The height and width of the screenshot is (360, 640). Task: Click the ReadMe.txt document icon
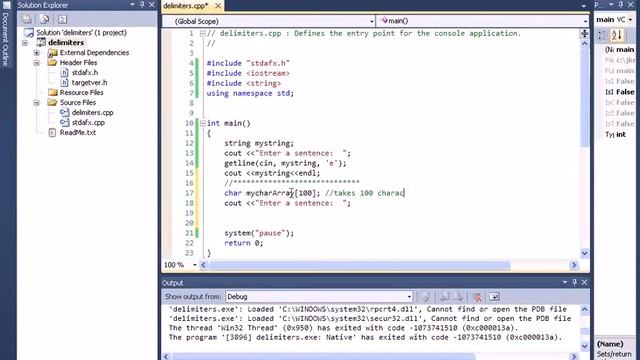[x=52, y=132]
